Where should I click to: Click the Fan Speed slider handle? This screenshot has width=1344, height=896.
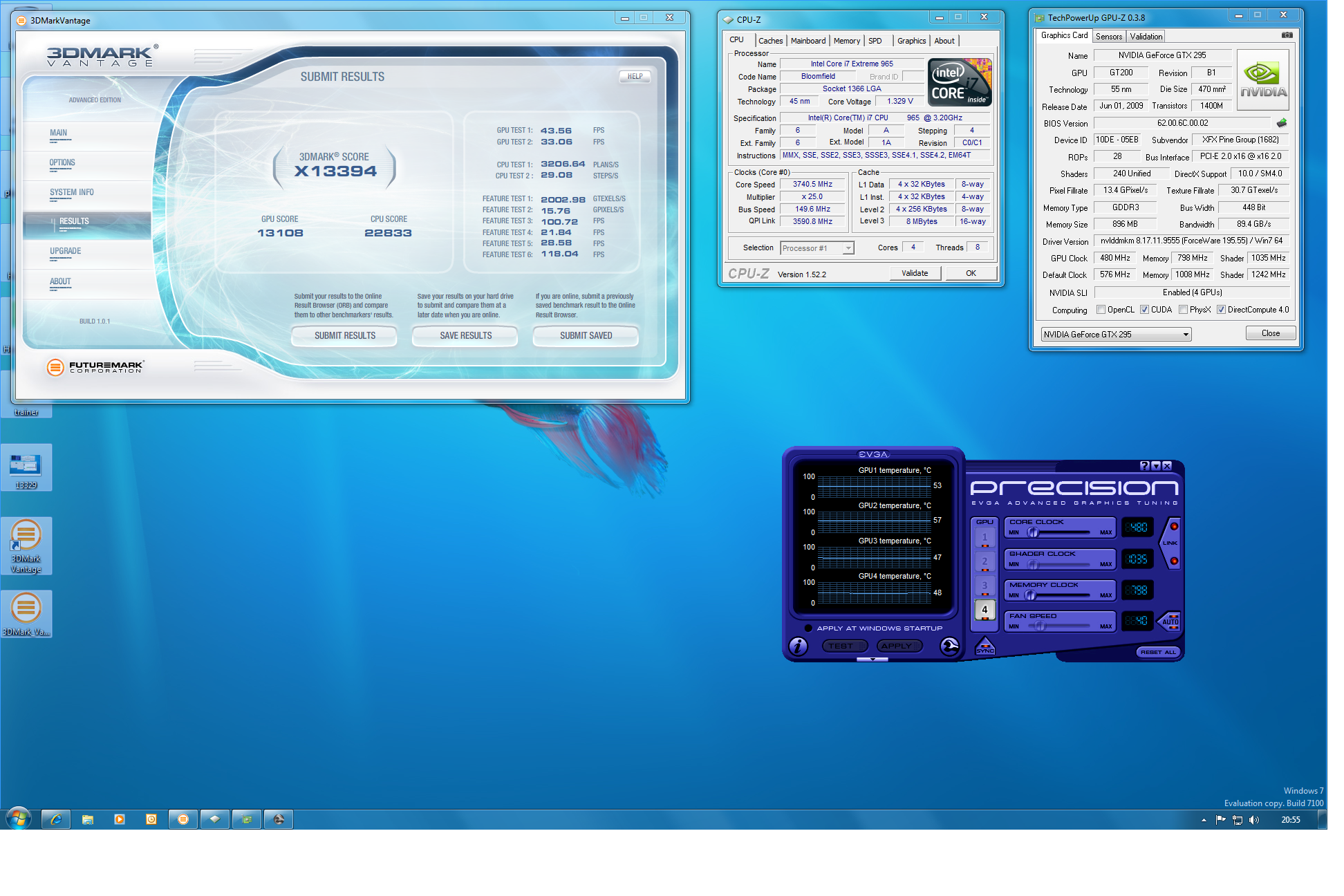pos(1039,626)
